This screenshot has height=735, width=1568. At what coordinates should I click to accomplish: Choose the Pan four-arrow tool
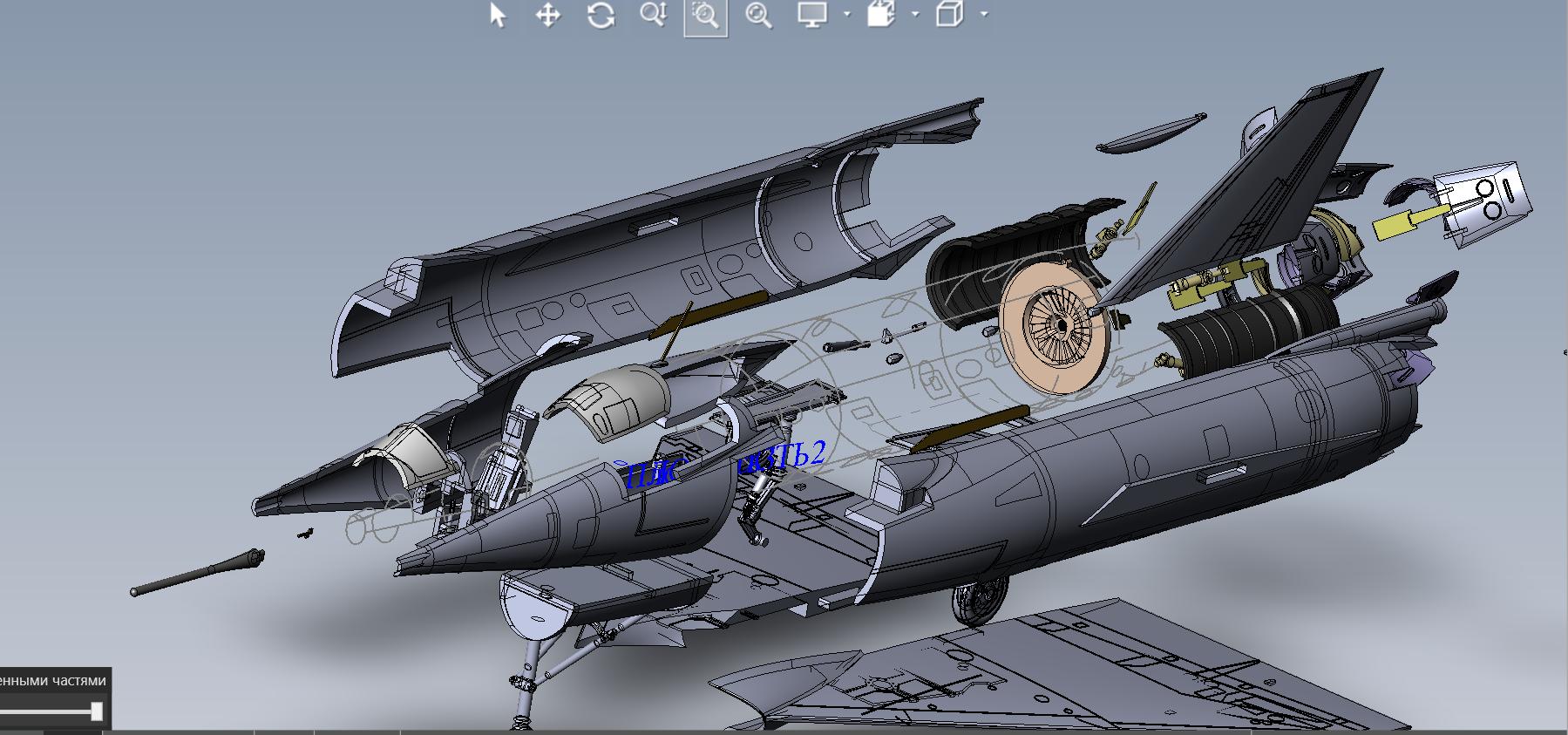[x=548, y=16]
